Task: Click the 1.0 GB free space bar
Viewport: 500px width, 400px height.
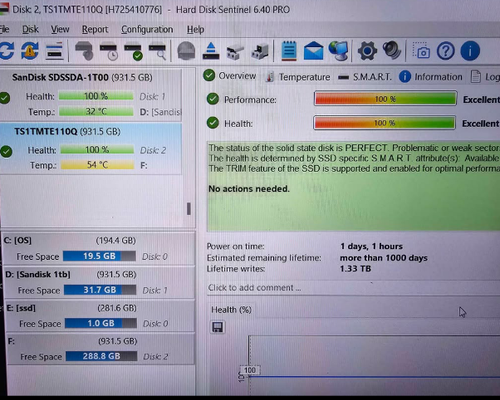Action: (101, 323)
